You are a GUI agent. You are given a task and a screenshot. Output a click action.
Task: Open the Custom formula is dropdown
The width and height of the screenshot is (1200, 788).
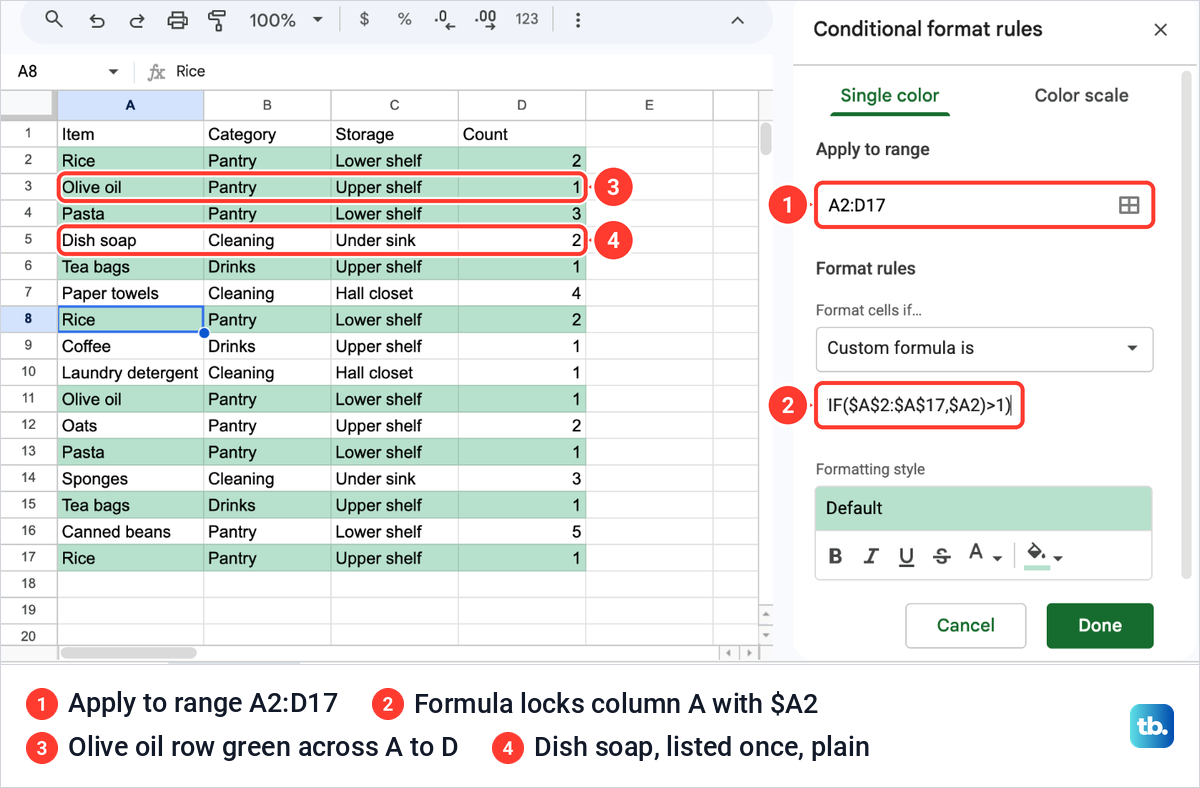pos(985,349)
